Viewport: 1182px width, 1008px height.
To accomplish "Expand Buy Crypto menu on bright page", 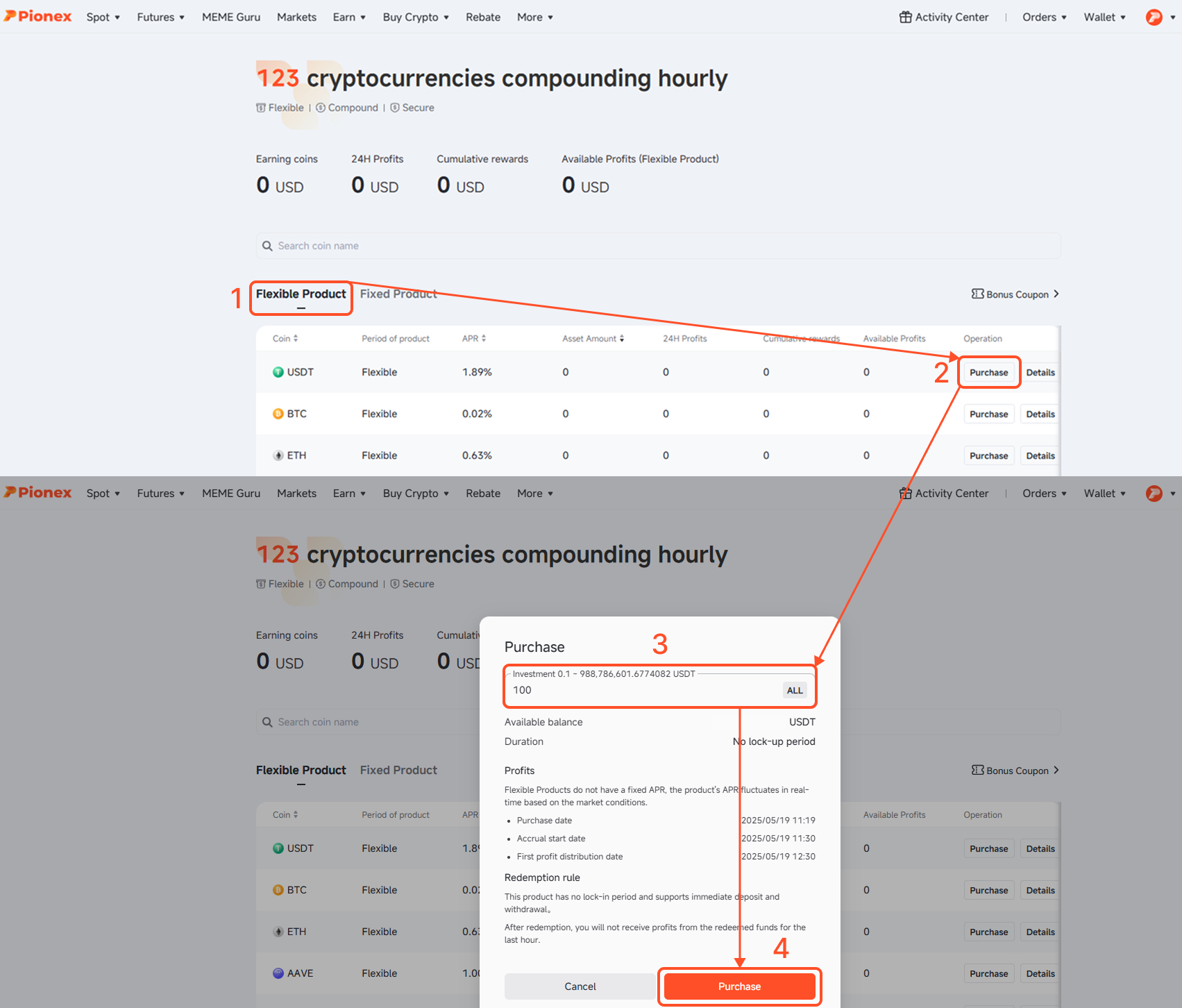I will click(416, 17).
